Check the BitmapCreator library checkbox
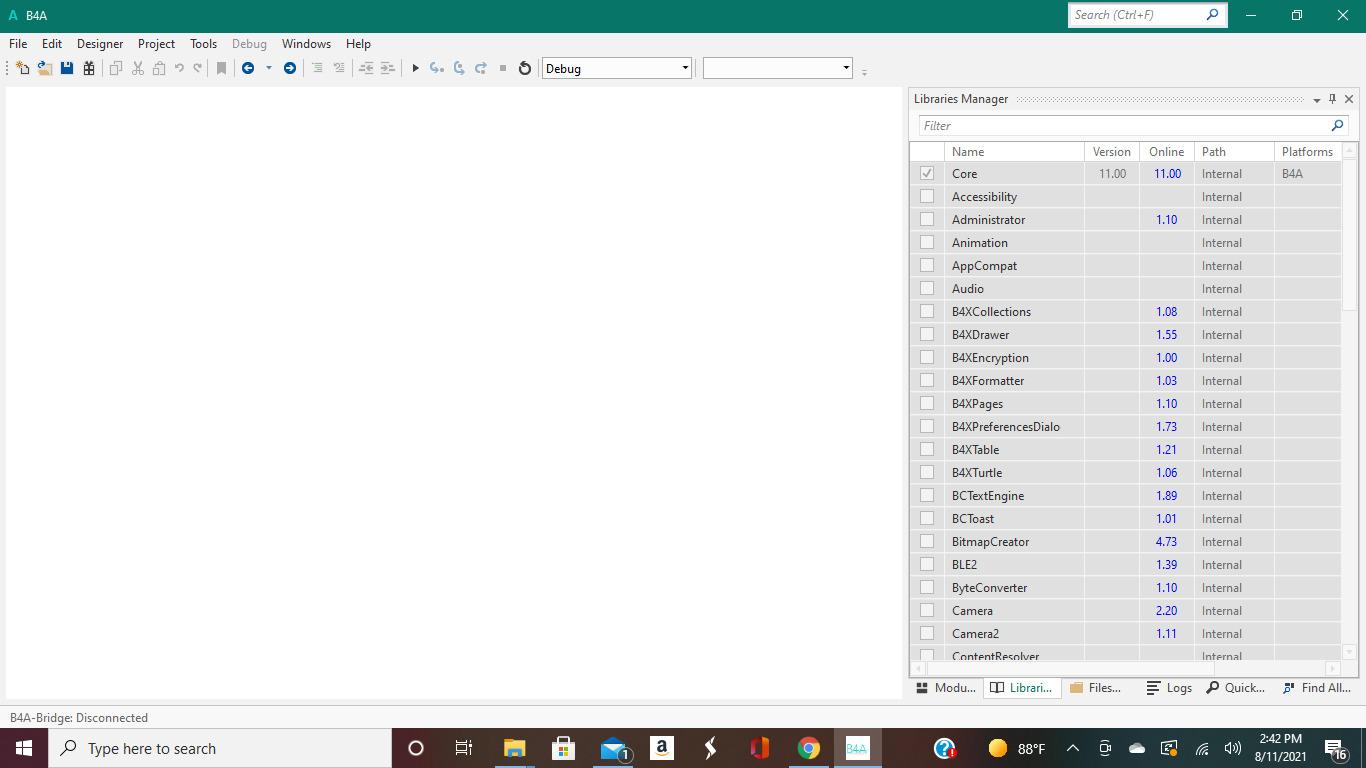 click(x=927, y=542)
